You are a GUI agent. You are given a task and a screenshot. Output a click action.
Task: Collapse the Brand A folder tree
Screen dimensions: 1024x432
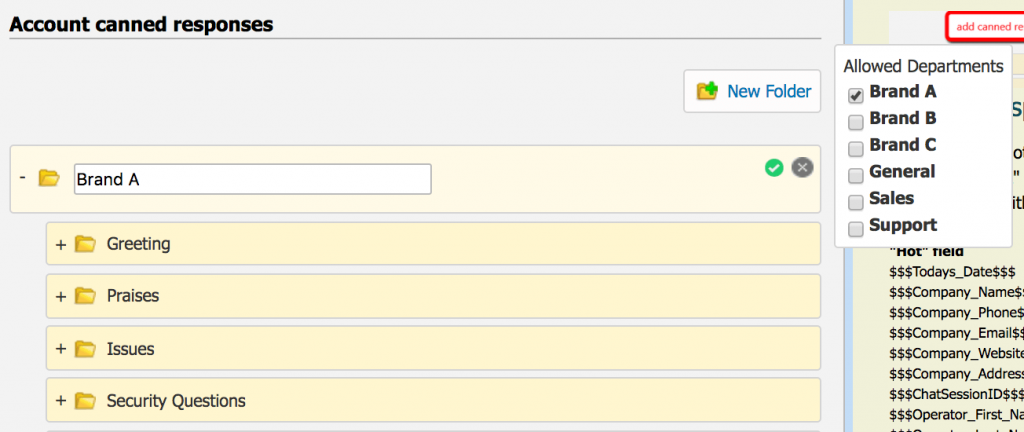pos(22,178)
